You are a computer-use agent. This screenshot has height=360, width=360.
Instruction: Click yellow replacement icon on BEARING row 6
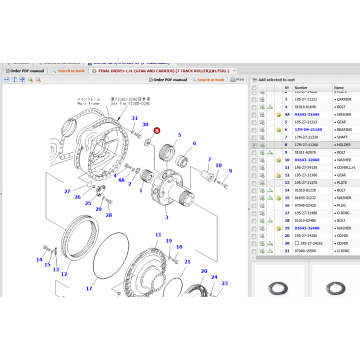point(278,130)
